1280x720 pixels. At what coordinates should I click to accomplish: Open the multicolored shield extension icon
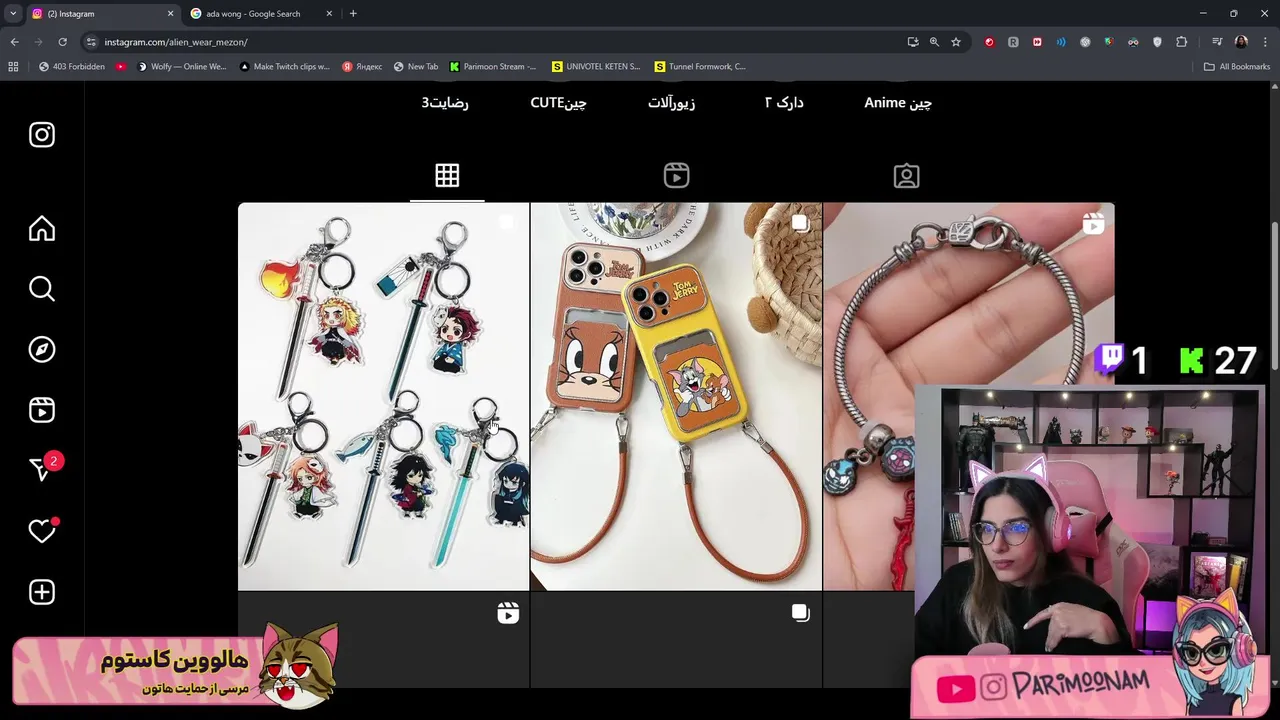click(1109, 42)
